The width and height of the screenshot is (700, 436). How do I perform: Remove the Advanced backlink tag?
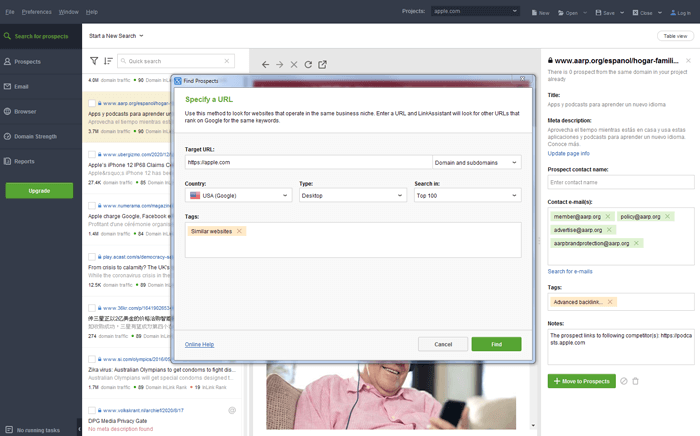pos(610,302)
